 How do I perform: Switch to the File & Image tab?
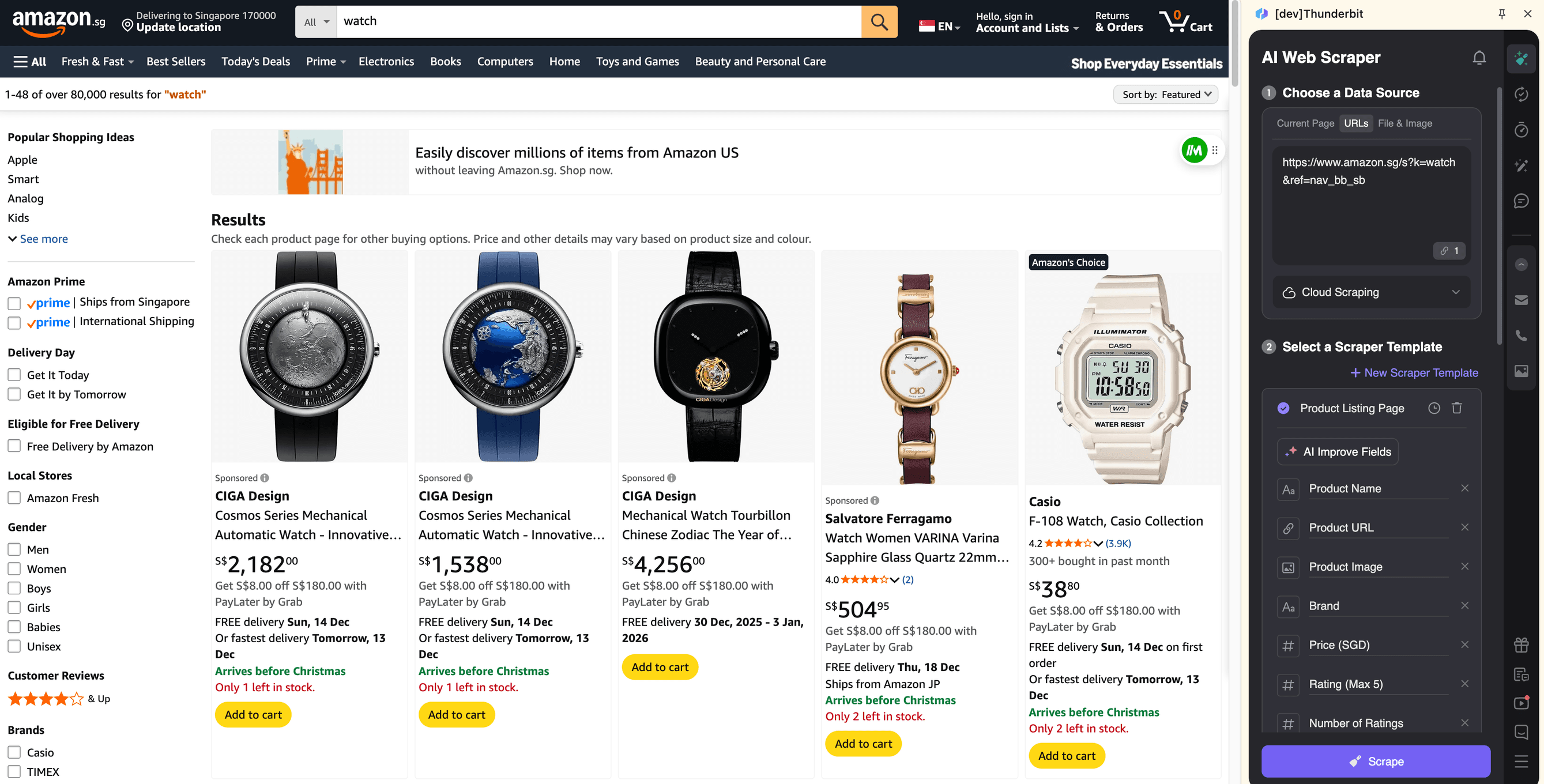[x=1405, y=123]
